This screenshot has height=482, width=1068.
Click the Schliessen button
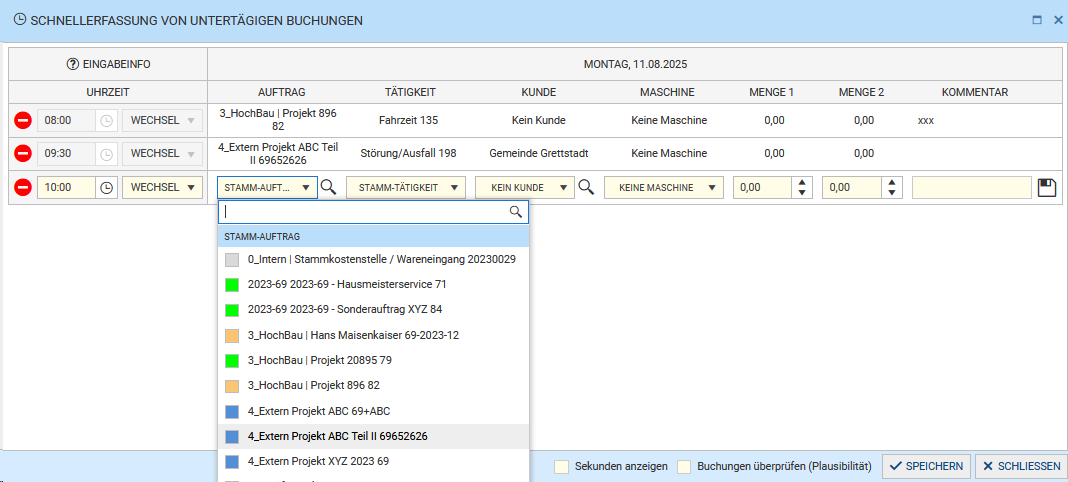click(1021, 466)
